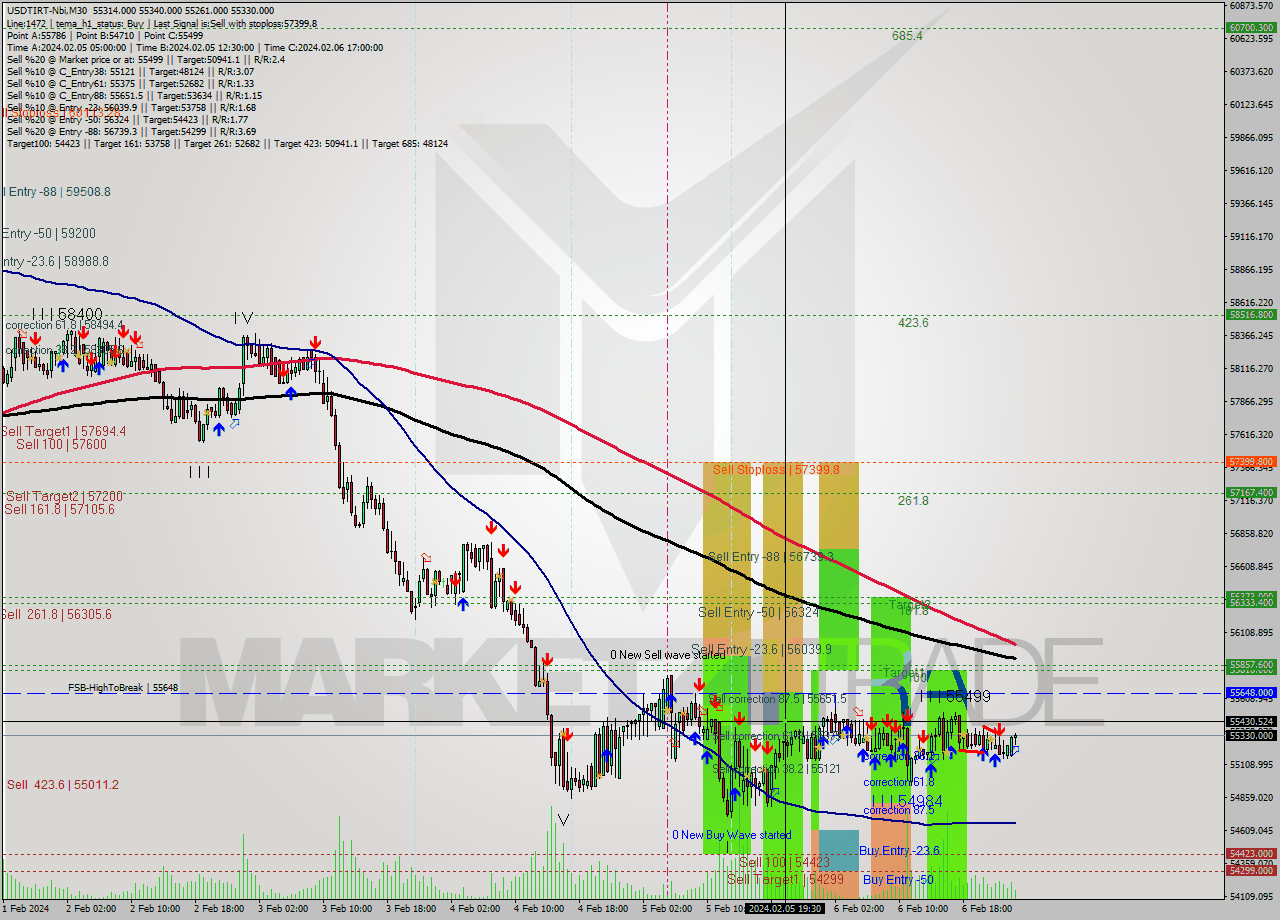Click the 2024.02.05 19:30 time marker
Image resolution: width=1280 pixels, height=920 pixels.
(785, 908)
